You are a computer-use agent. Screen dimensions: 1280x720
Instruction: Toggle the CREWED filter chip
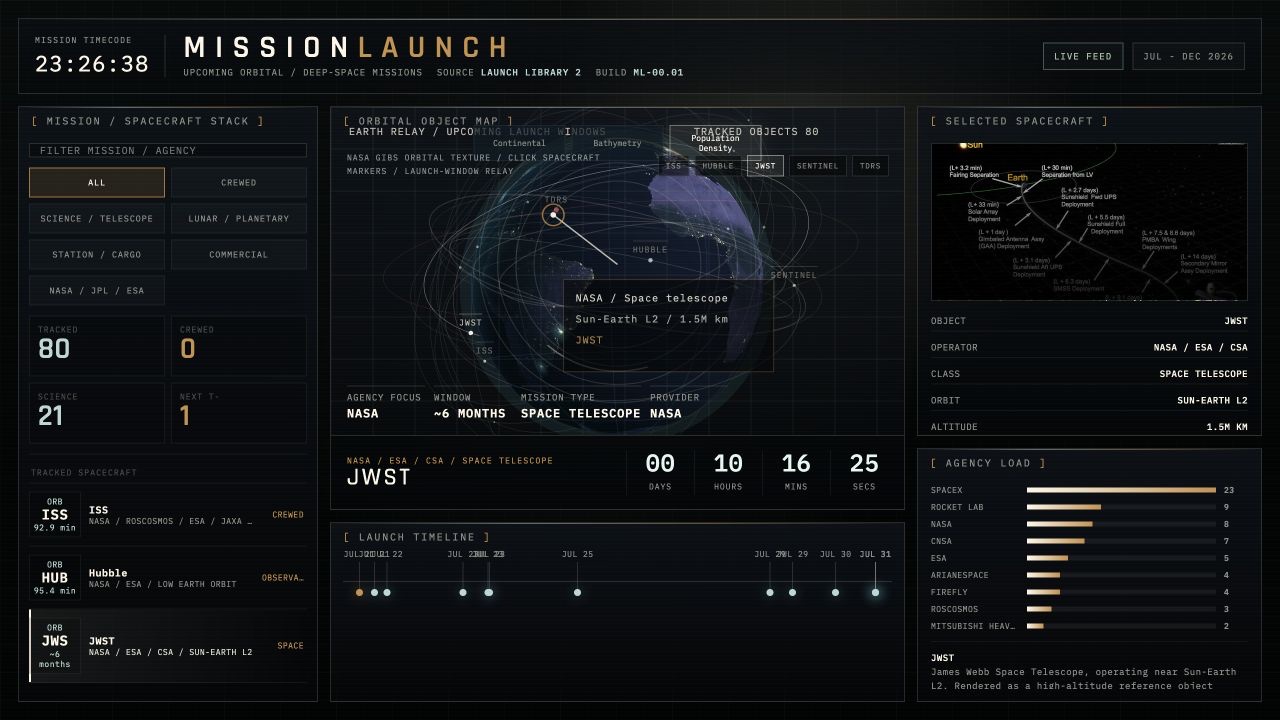pos(239,182)
